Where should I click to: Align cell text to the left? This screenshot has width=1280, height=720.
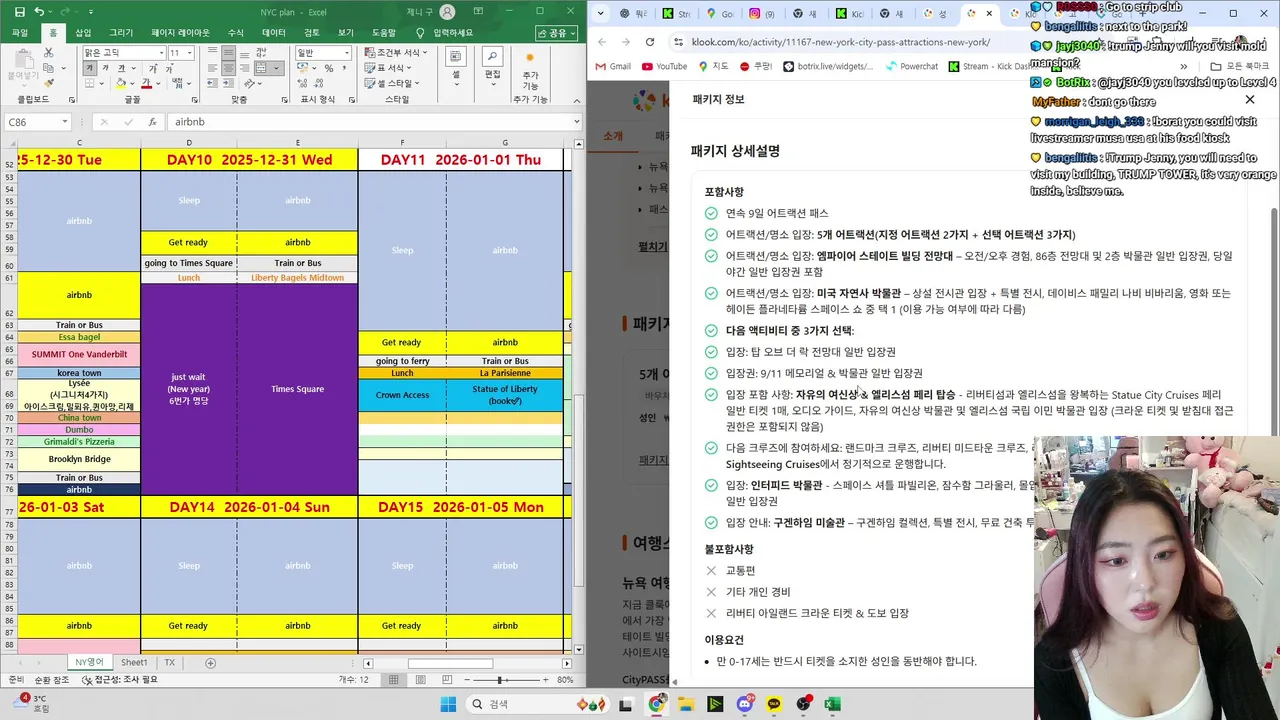[212, 68]
